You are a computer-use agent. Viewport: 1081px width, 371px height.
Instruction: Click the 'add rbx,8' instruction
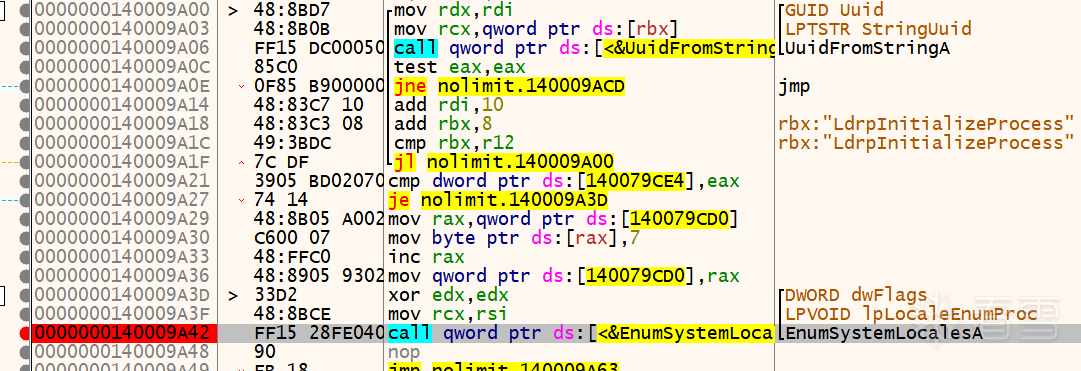click(x=444, y=124)
